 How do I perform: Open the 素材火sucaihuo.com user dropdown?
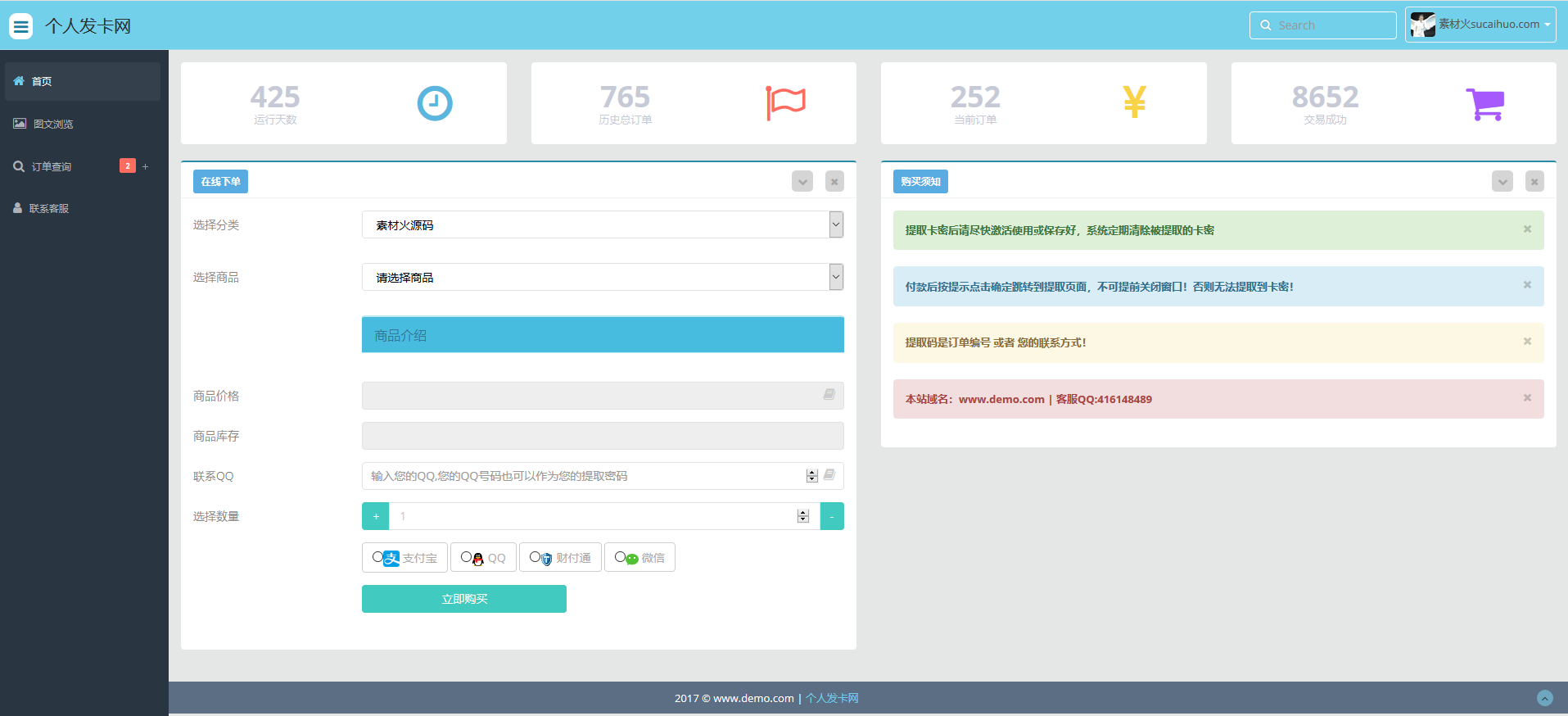1480,25
